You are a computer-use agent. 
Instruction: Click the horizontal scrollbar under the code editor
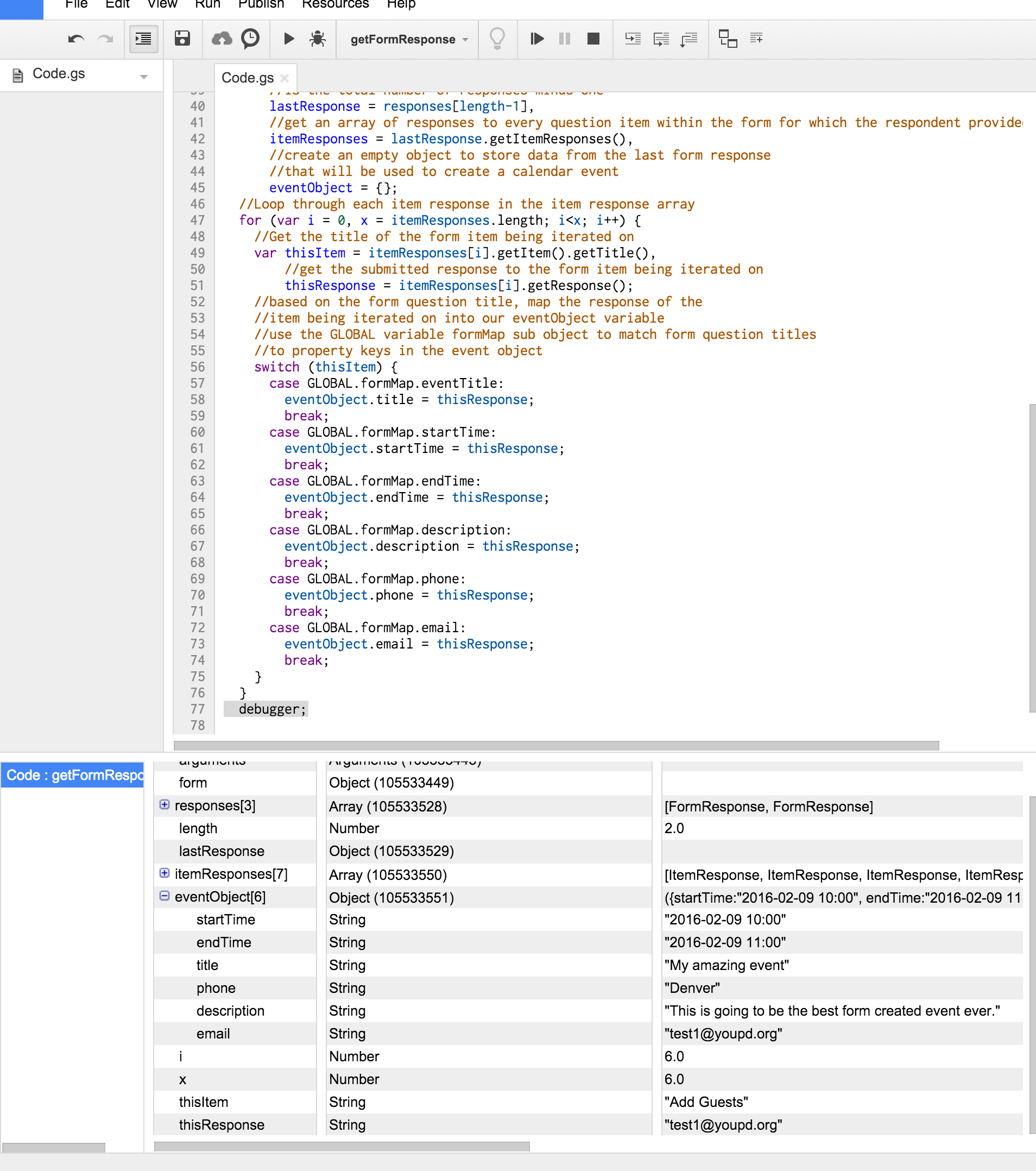pos(555,745)
